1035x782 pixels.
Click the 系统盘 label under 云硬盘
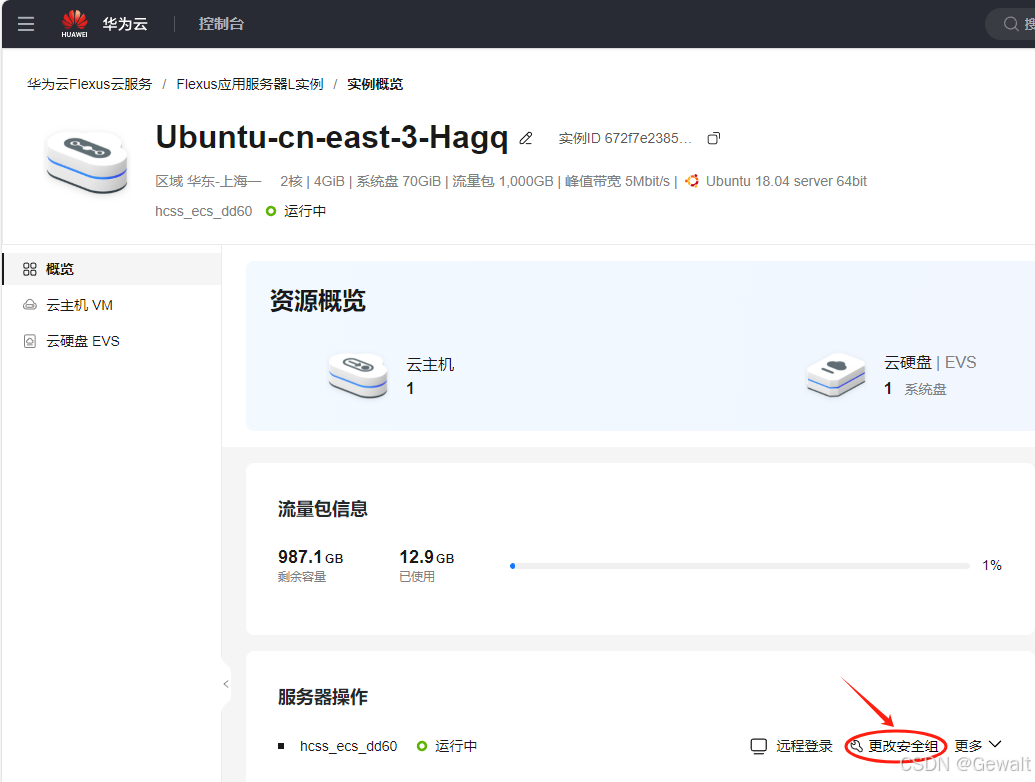pos(925,389)
